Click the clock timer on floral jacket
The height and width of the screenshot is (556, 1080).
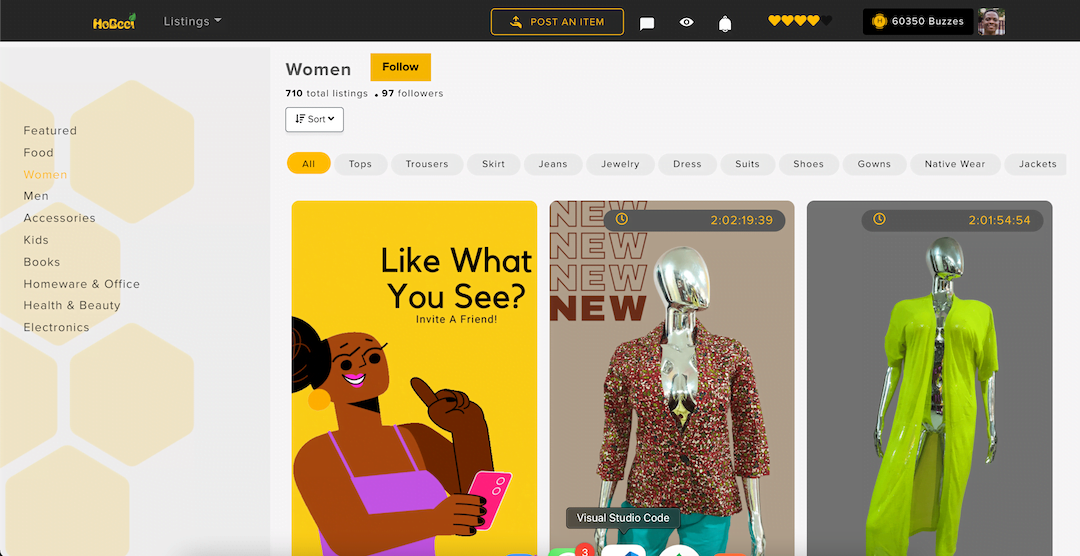(x=622, y=219)
